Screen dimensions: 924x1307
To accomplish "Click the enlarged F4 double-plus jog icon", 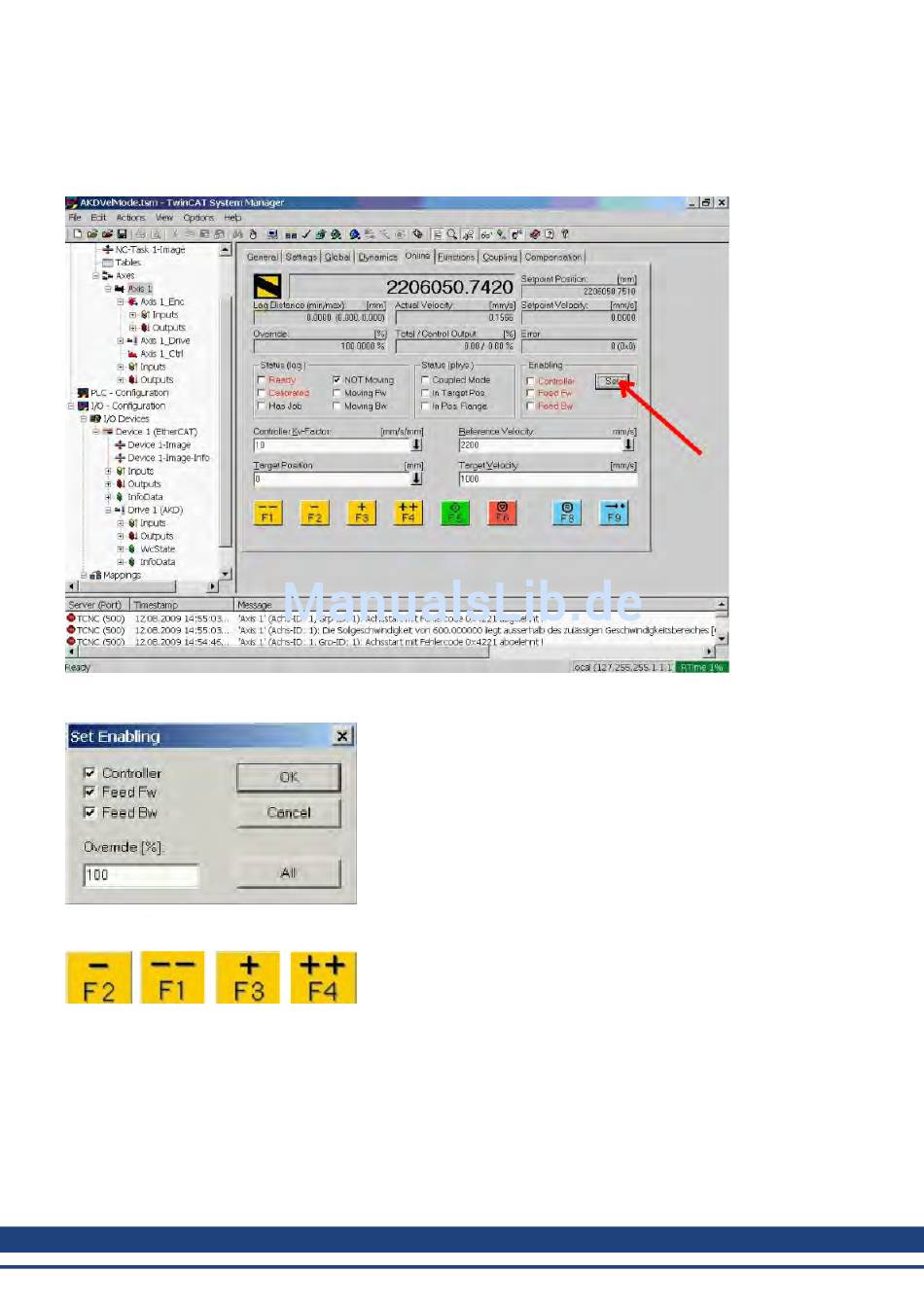I will (323, 977).
